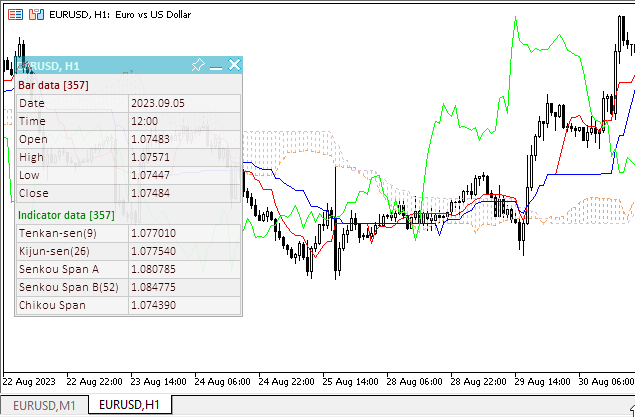Screen dimensions: 635x417
Task: Click the '28 Aug 22:00' time axis label
Action: point(478,382)
